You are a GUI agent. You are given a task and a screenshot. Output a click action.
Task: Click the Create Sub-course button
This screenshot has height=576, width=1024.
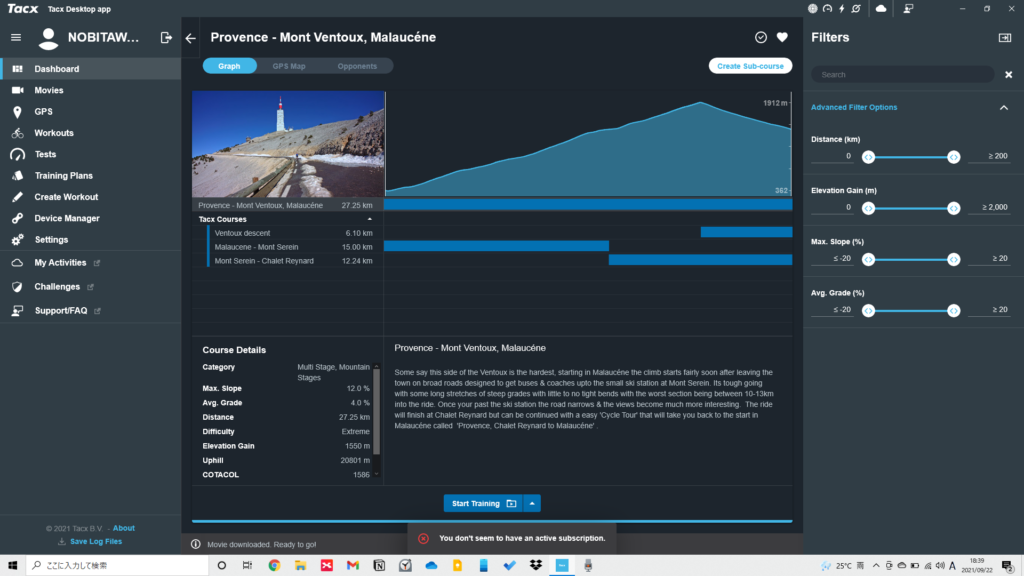click(750, 66)
